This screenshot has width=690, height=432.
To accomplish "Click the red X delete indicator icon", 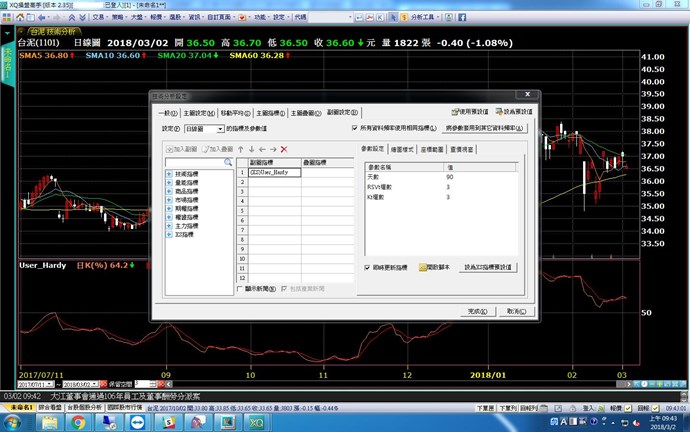I will [284, 148].
